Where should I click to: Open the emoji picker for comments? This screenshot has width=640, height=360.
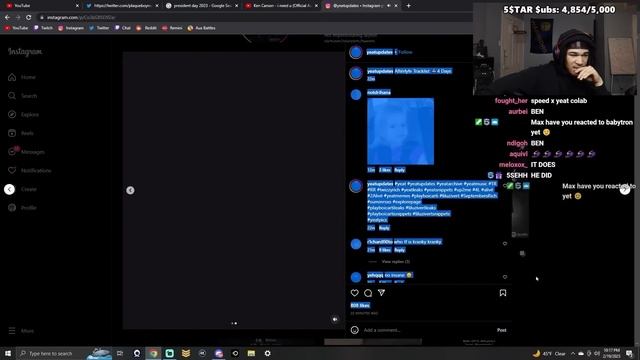355,330
